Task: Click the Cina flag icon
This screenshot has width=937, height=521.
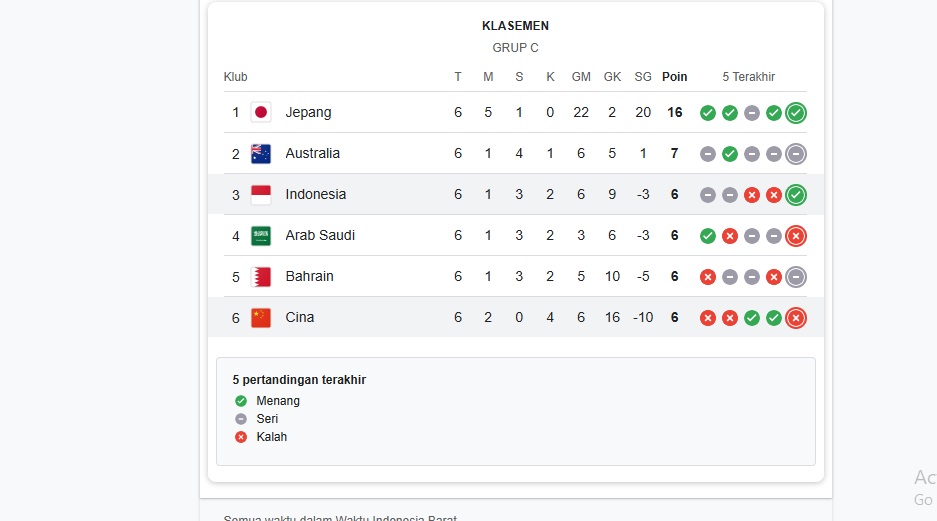Action: click(261, 318)
